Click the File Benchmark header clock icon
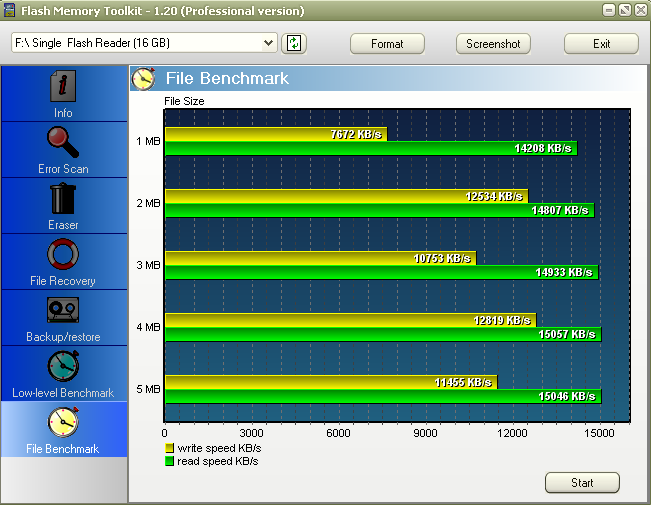Image resolution: width=651 pixels, height=505 pixels. [143, 78]
